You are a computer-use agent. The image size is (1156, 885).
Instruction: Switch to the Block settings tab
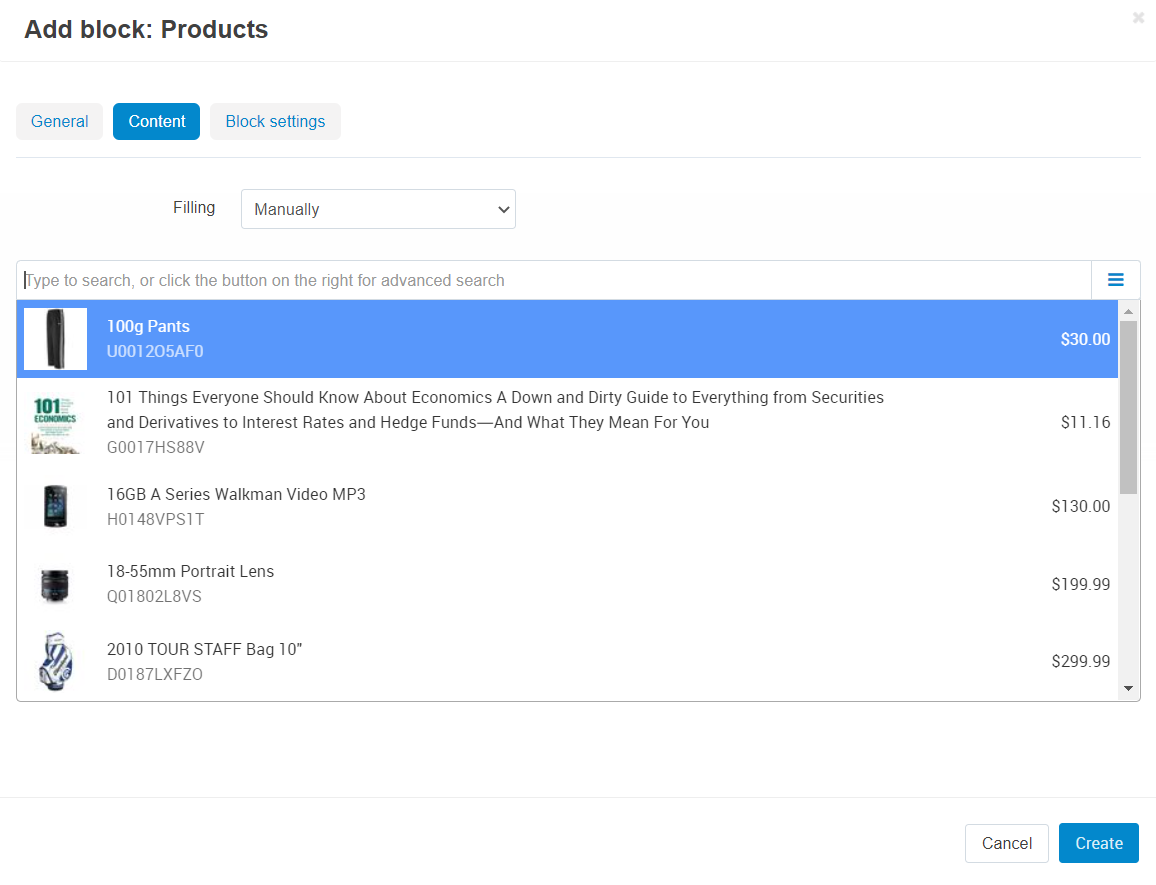[x=275, y=122]
